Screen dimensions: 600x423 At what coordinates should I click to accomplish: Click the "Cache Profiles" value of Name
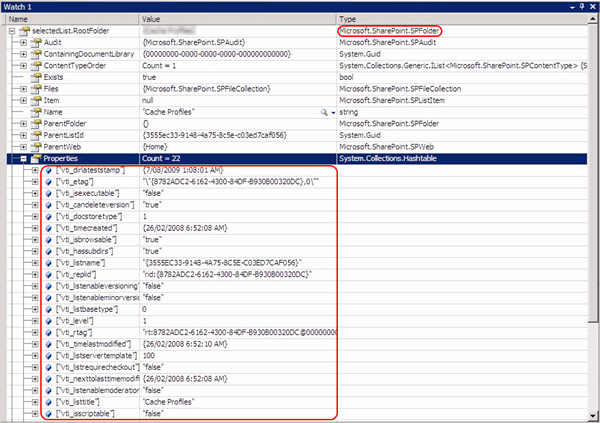tap(169, 112)
